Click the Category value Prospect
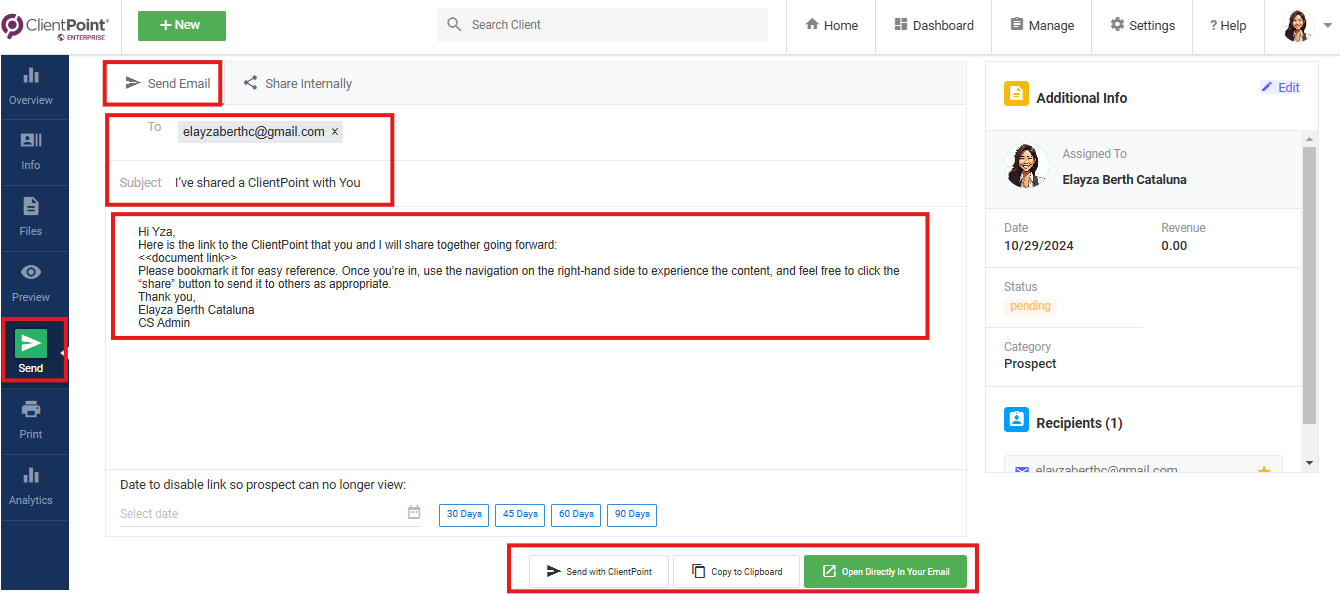Screen dimensions: 1340x594 click(x=1030, y=364)
